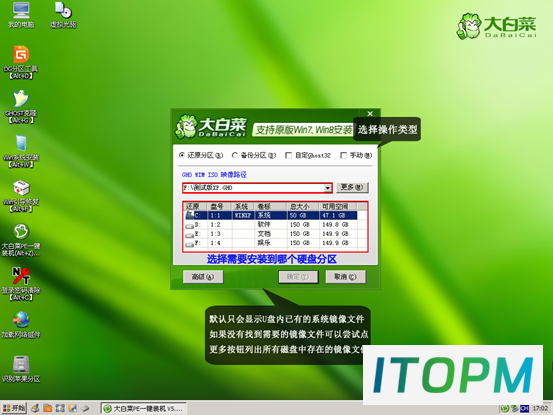Click the CH language indicator in tray
553x415 pixels.
coord(524,409)
